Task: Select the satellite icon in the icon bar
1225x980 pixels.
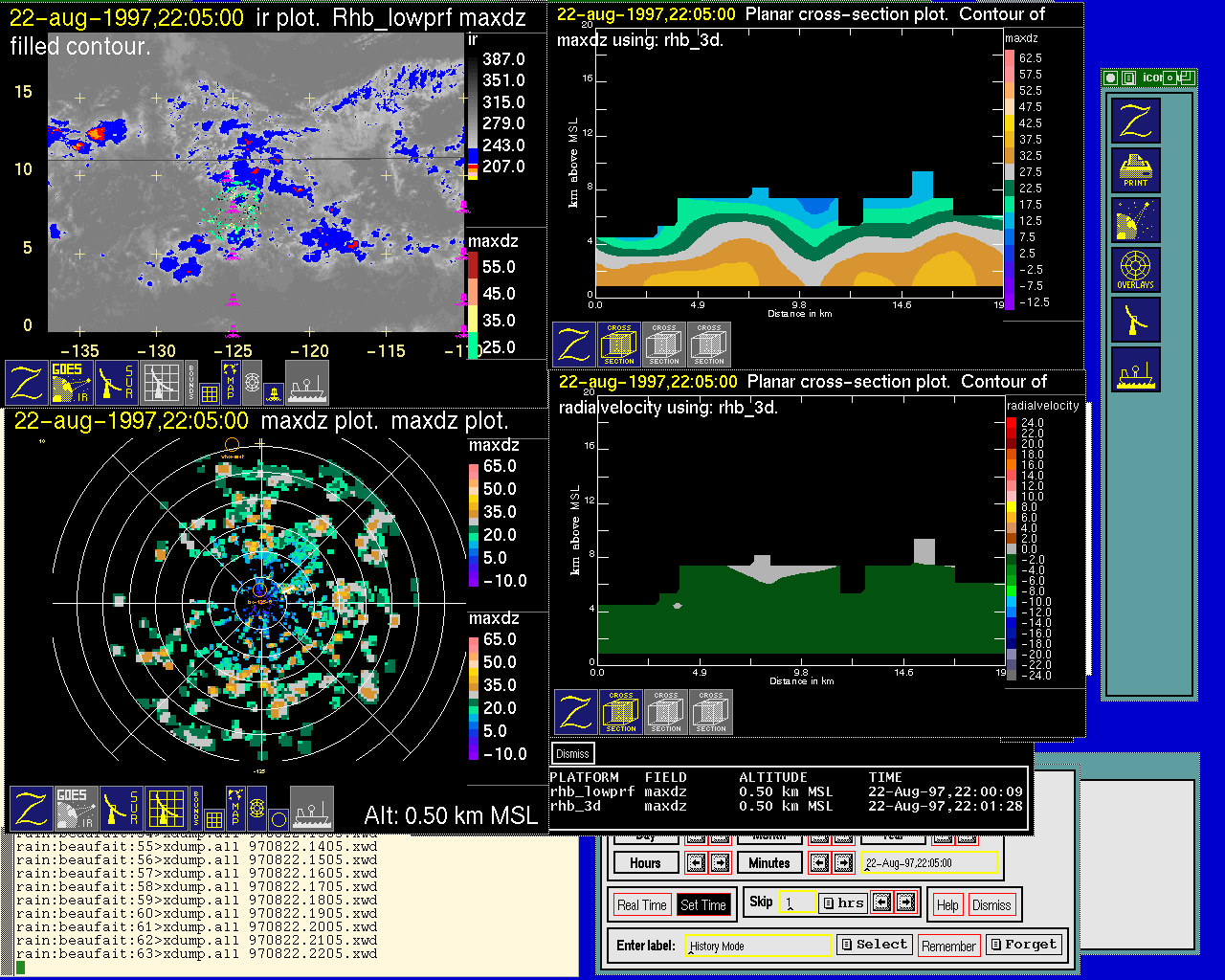Action: click(1136, 220)
